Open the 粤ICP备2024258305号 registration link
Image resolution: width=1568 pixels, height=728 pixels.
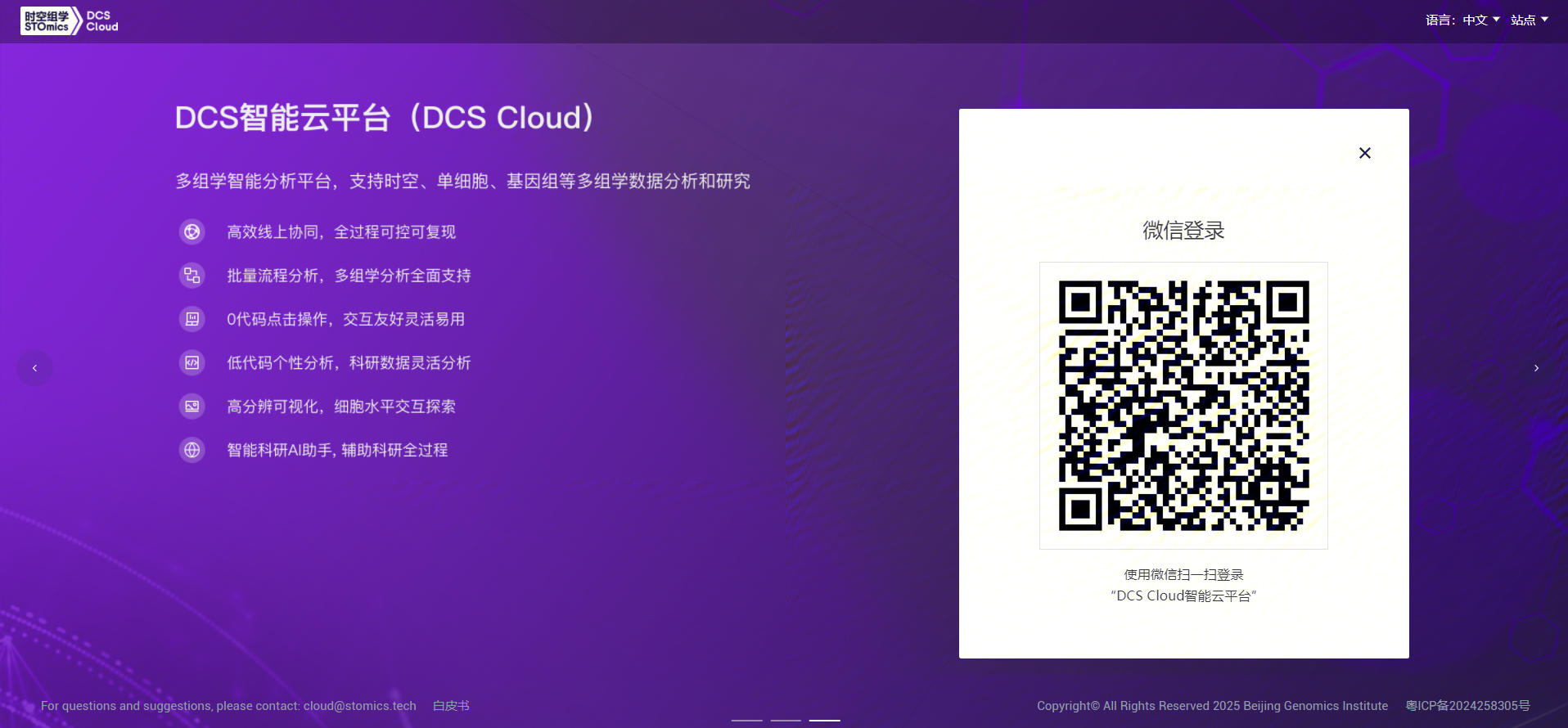[x=1467, y=706]
